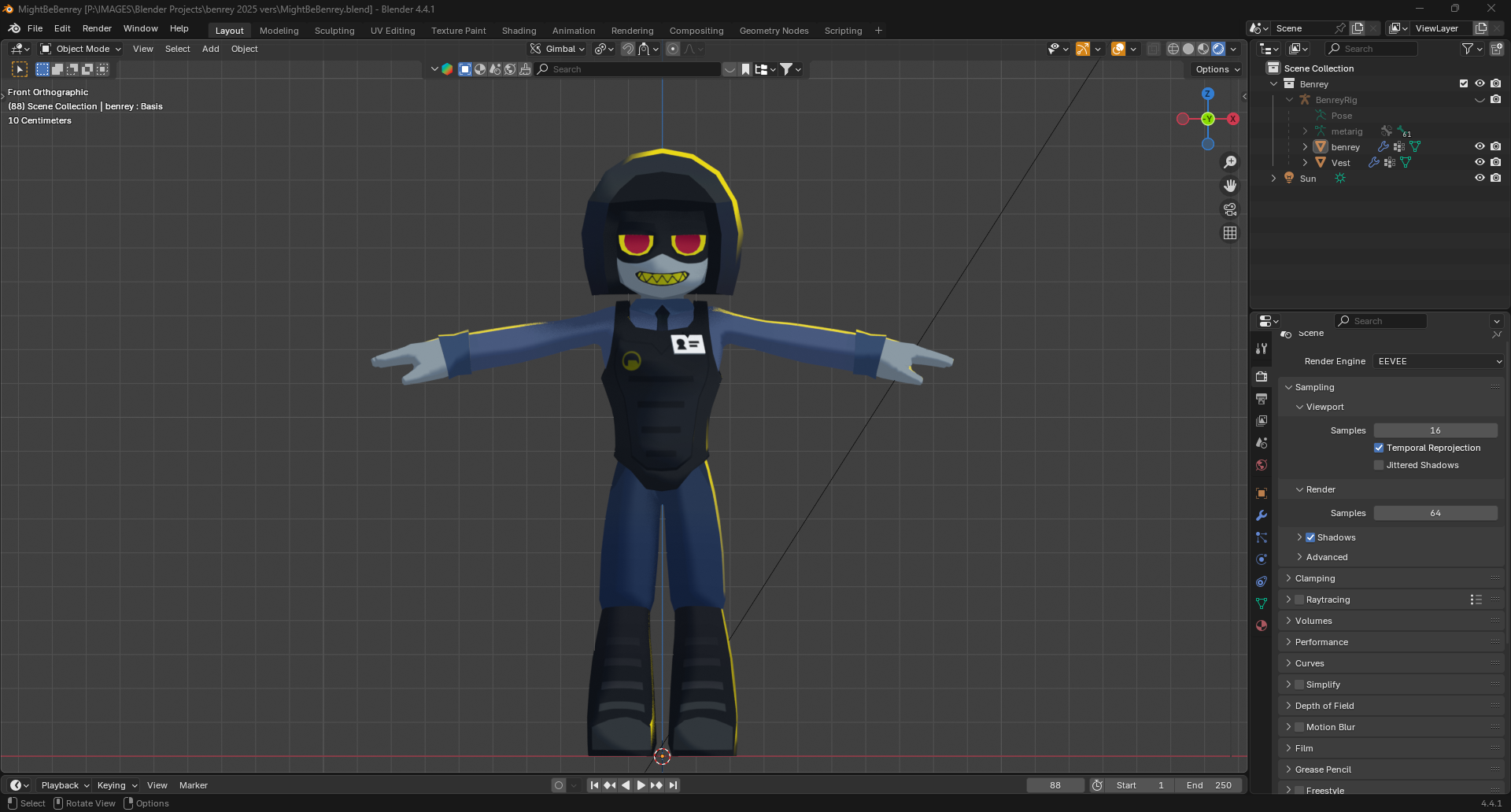Open the Gimbal transform orientation dropdown
Screen dimensions: 1511x812
558,49
